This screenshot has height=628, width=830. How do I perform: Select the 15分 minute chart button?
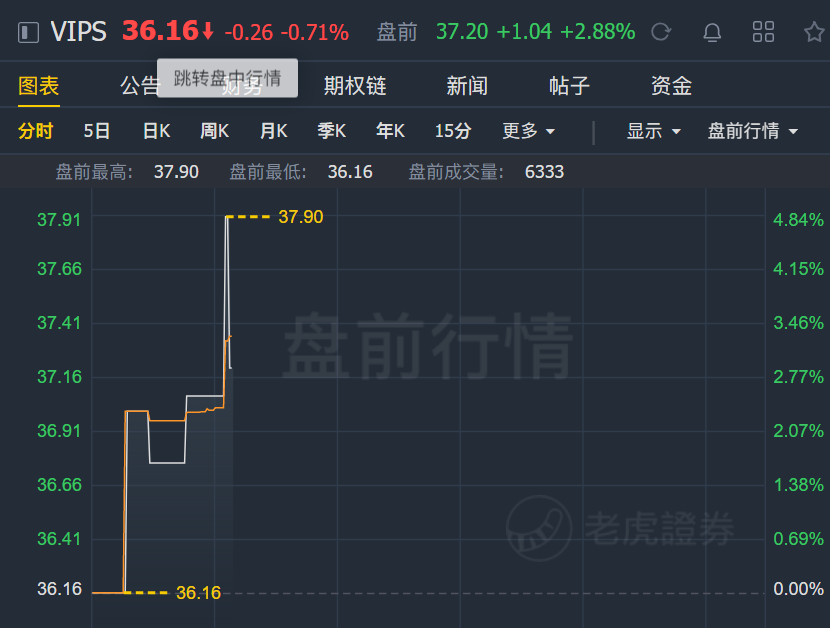[453, 130]
